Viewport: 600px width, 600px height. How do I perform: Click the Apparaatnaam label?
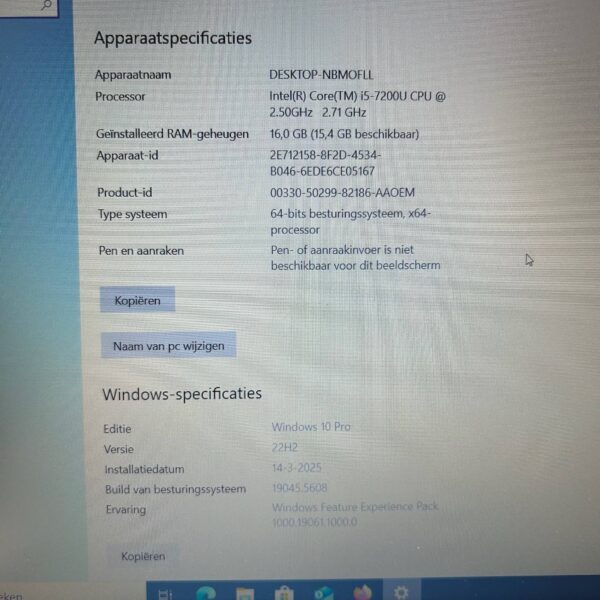click(x=133, y=75)
